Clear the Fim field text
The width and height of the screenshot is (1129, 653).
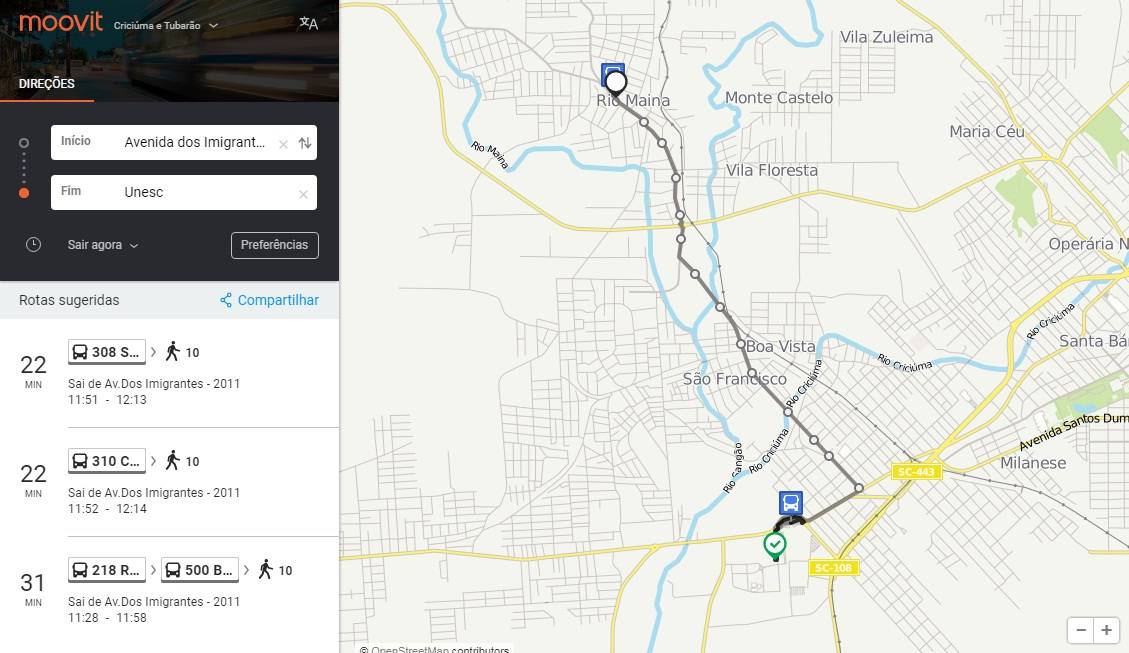303,194
